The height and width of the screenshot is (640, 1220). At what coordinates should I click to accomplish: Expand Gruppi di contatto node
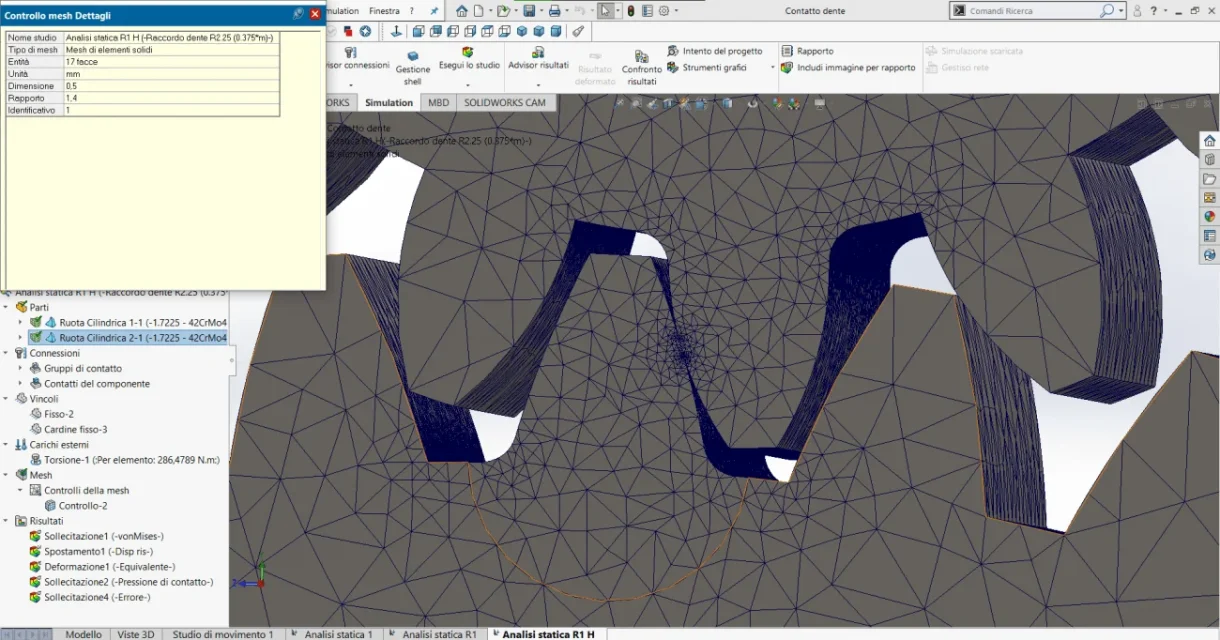(x=21, y=368)
